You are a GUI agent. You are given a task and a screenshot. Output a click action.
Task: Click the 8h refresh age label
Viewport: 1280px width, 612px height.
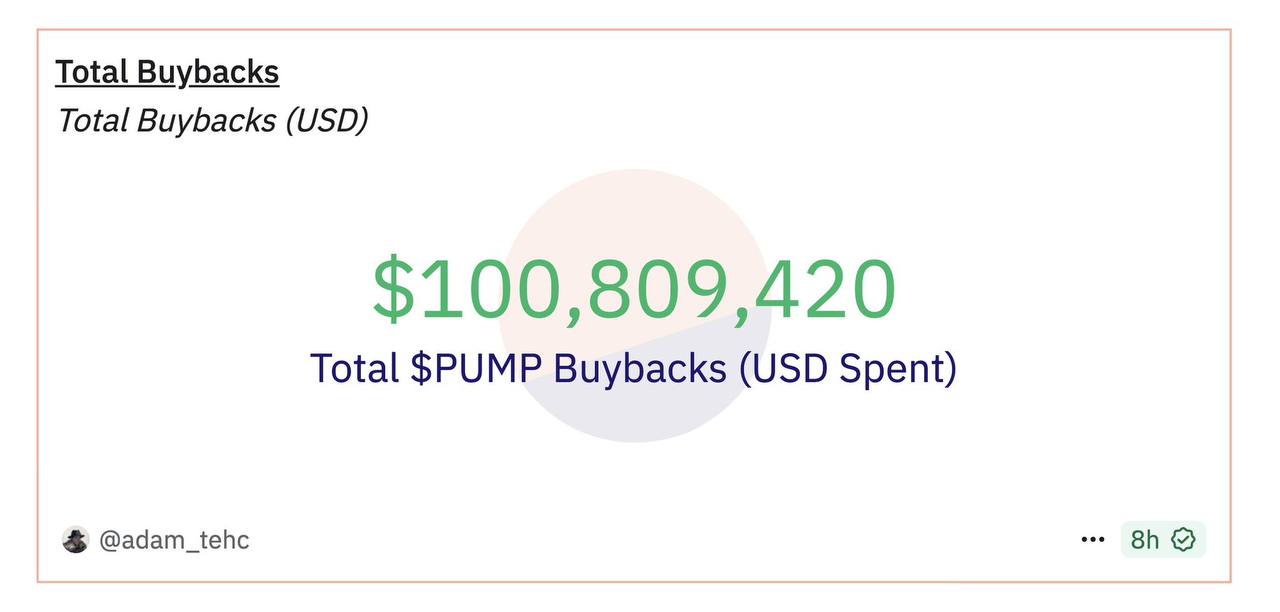click(x=1145, y=540)
